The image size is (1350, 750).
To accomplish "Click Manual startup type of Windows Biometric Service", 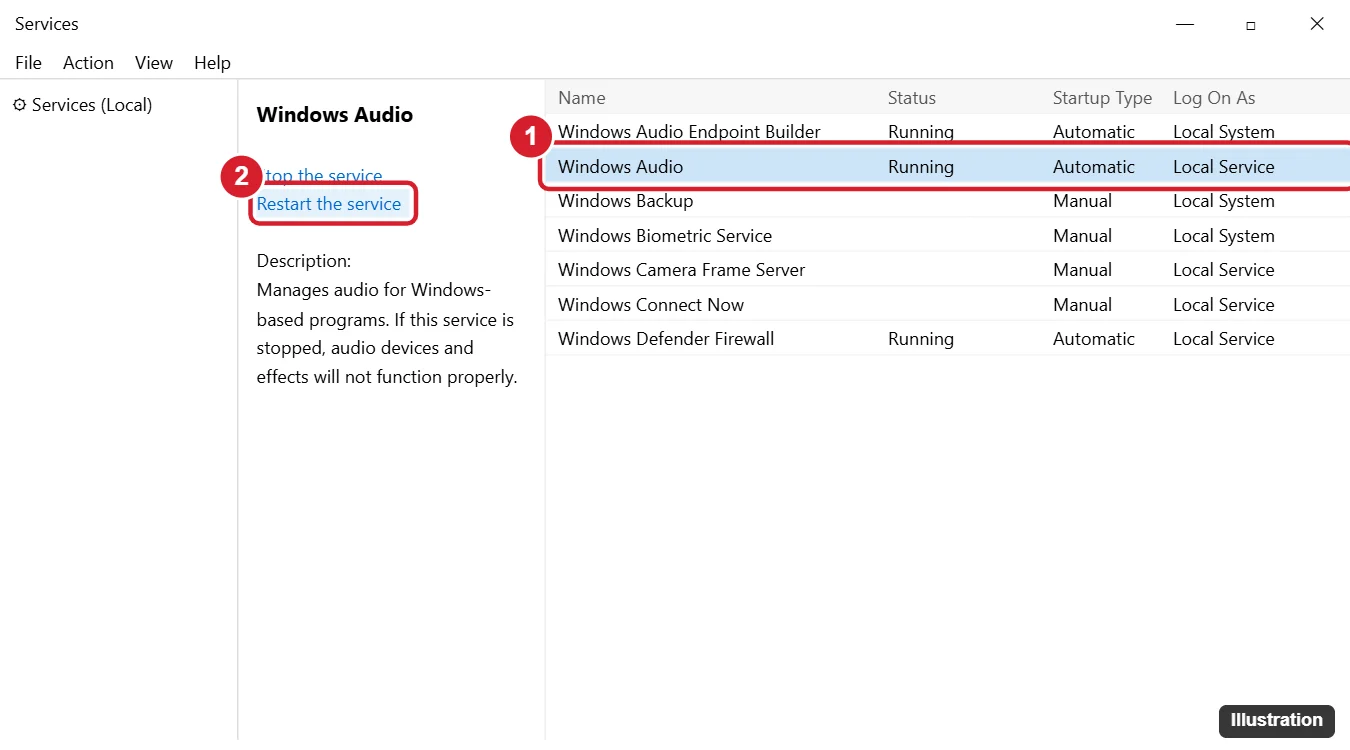I will (1083, 236).
